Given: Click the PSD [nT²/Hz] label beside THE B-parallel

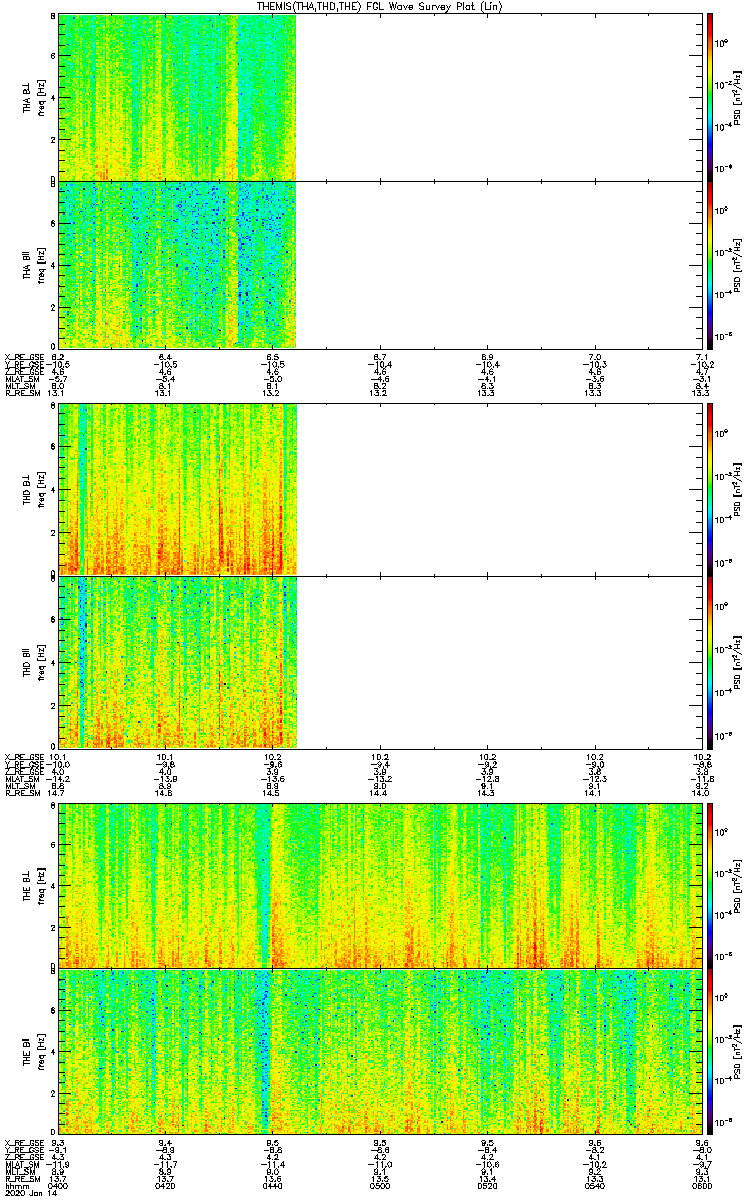Looking at the screenshot, I should pos(737,1050).
